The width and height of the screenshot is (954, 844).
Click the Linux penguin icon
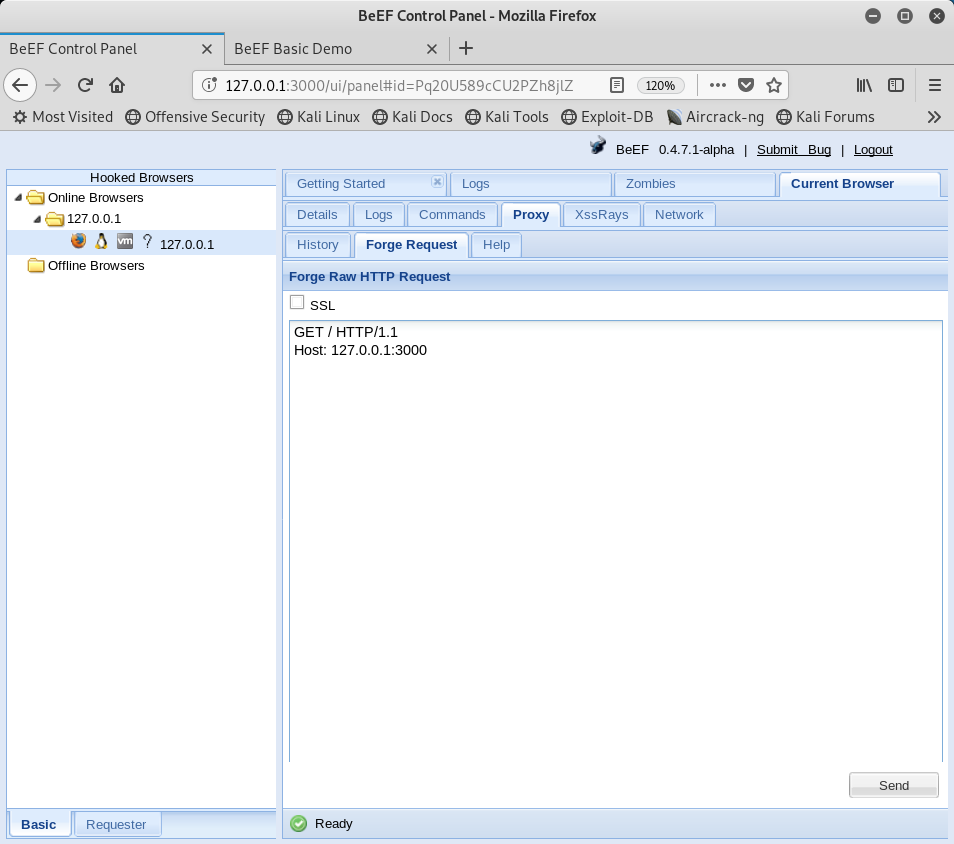pyautogui.click(x=101, y=241)
